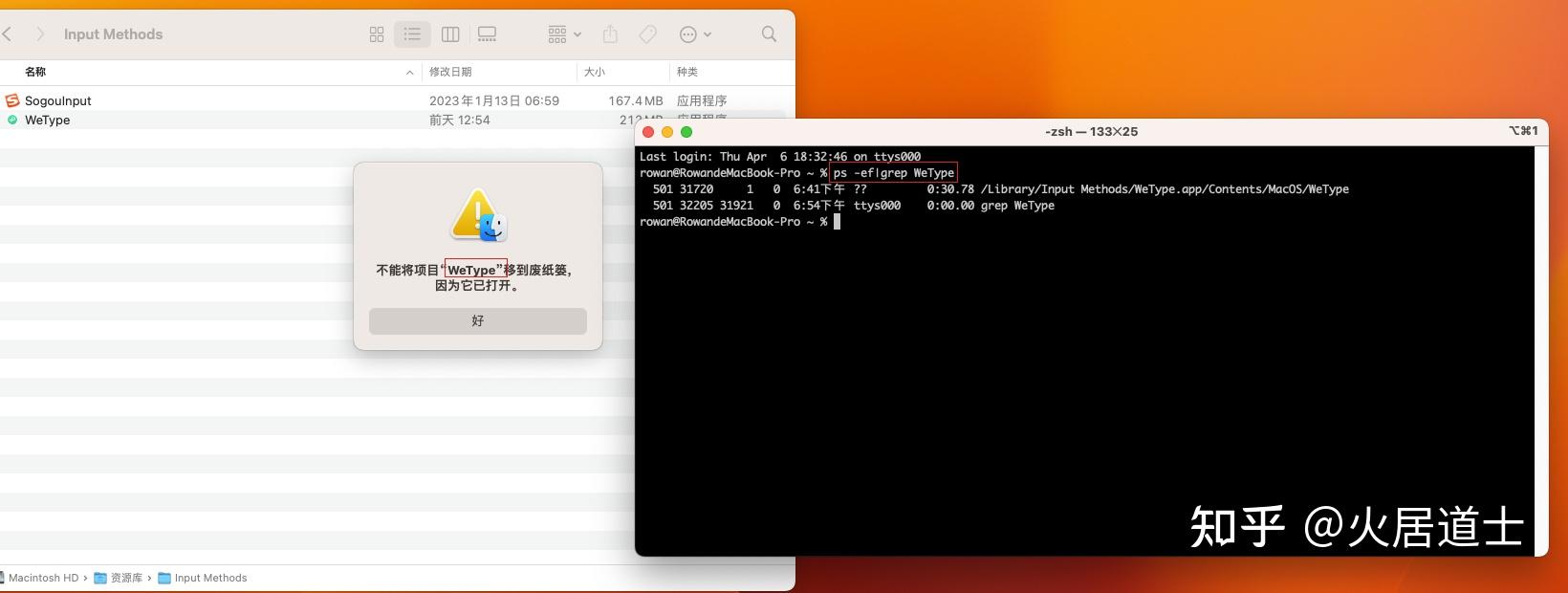This screenshot has height=593, width=1568.
Task: Switch Finder to icon view
Action: pyautogui.click(x=377, y=34)
